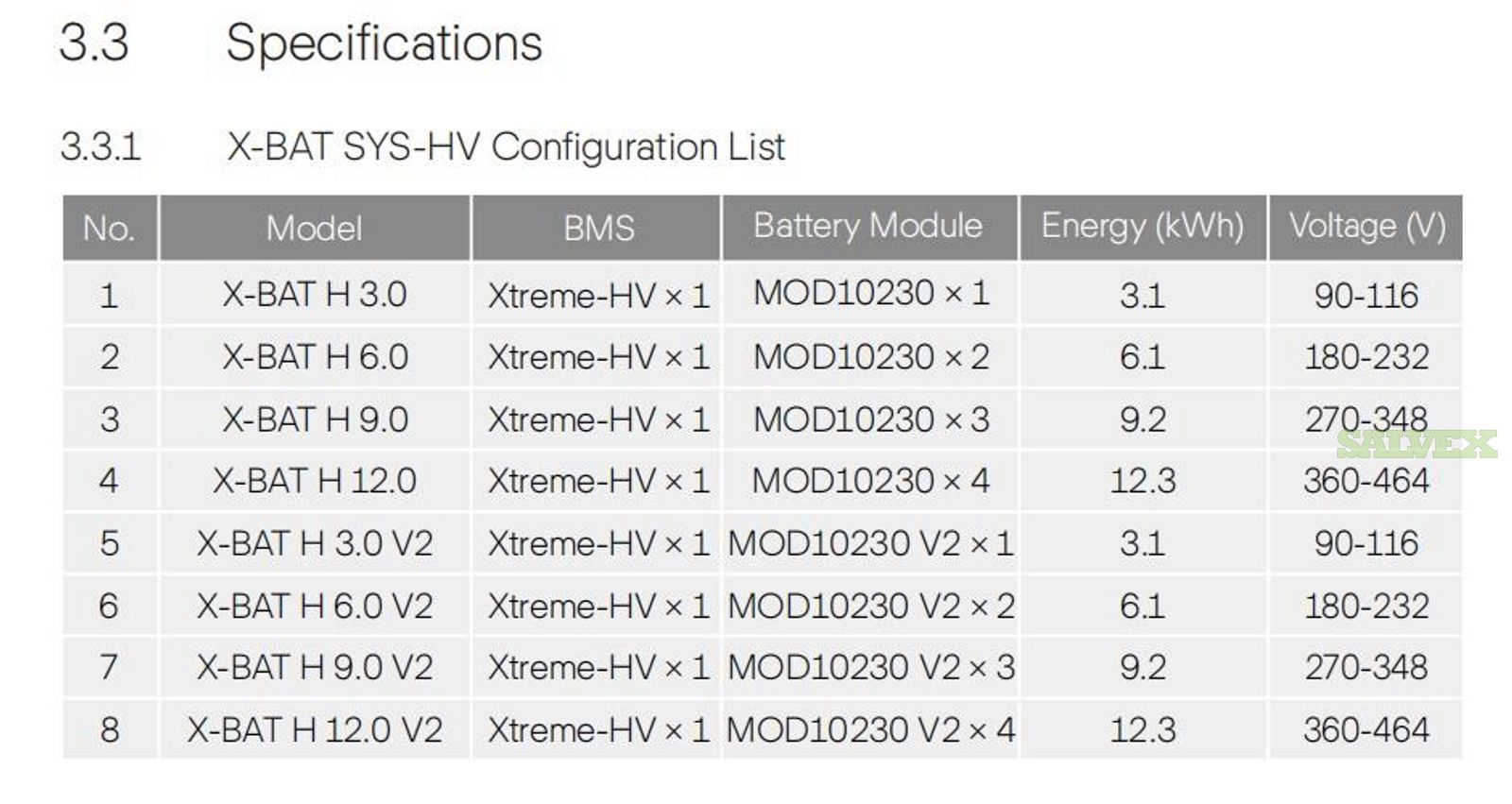Screen dimensions: 1512x804
Task: Click the X-BAT H 12.0 V2 model cell
Action: tap(315, 729)
